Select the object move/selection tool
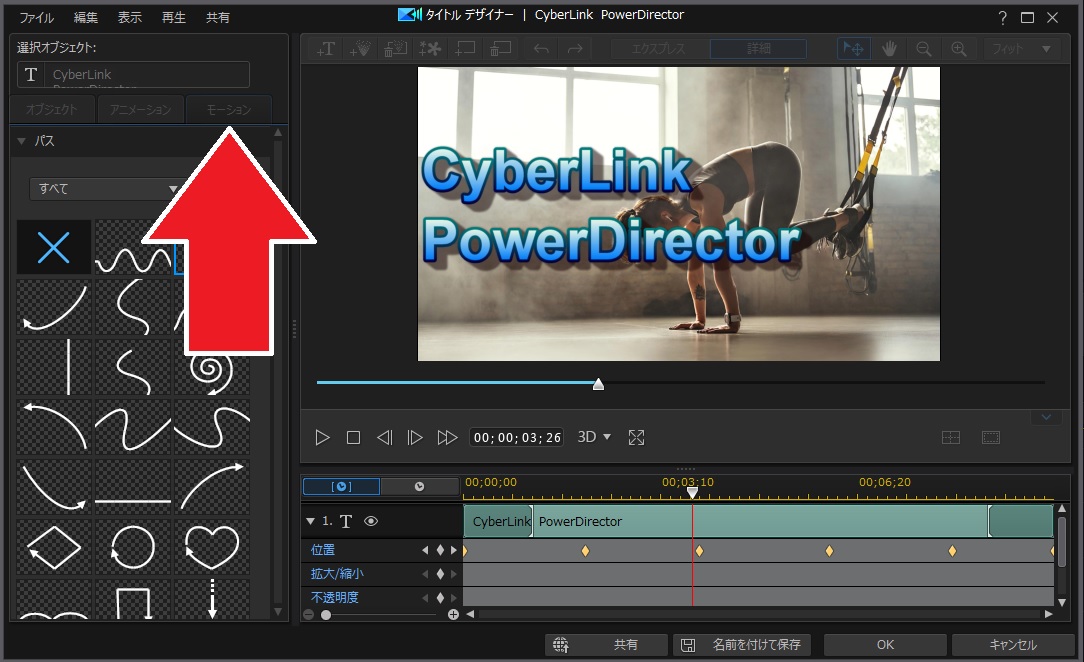1084x662 pixels. 853,49
